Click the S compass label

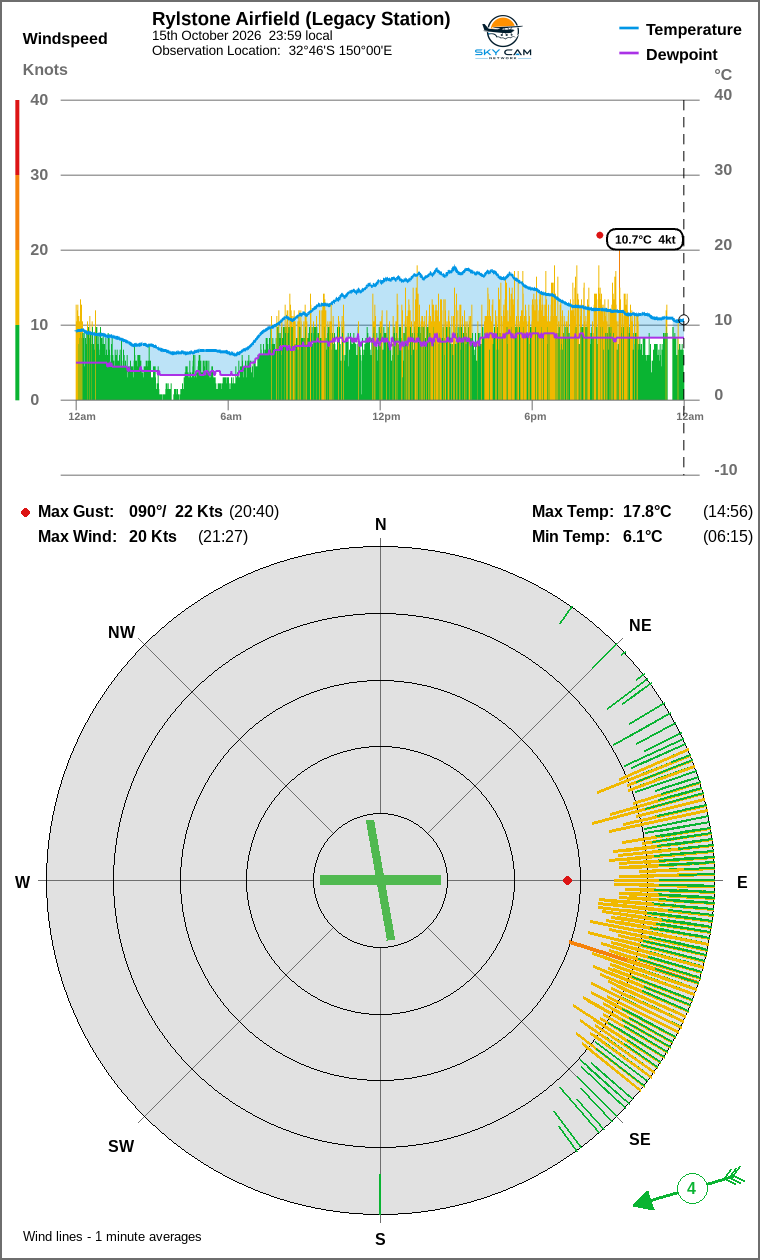click(x=380, y=1240)
